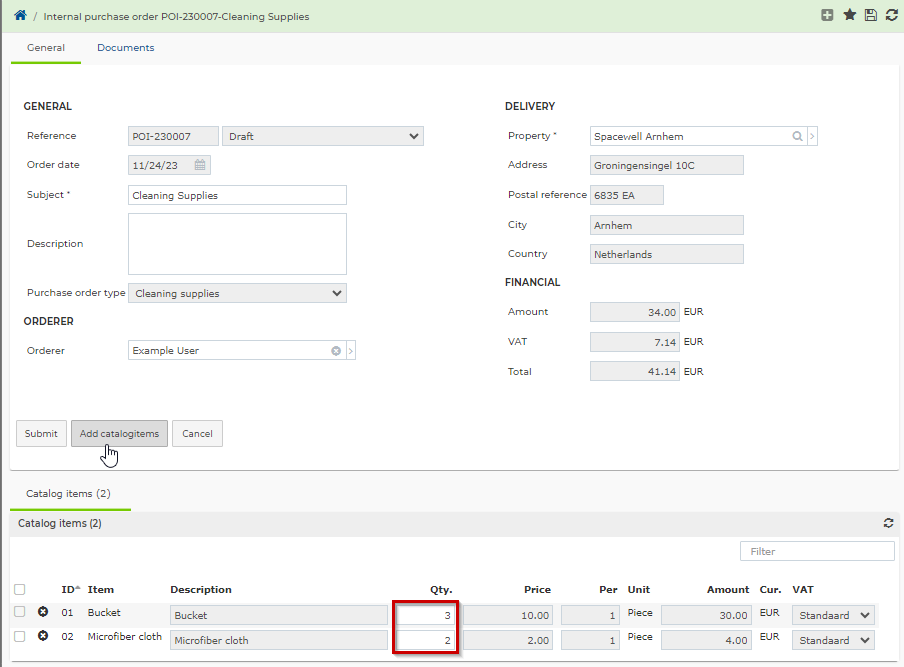Screen dimensions: 904x667
Task: Mark page as favorite with star icon
Action: coord(849,15)
